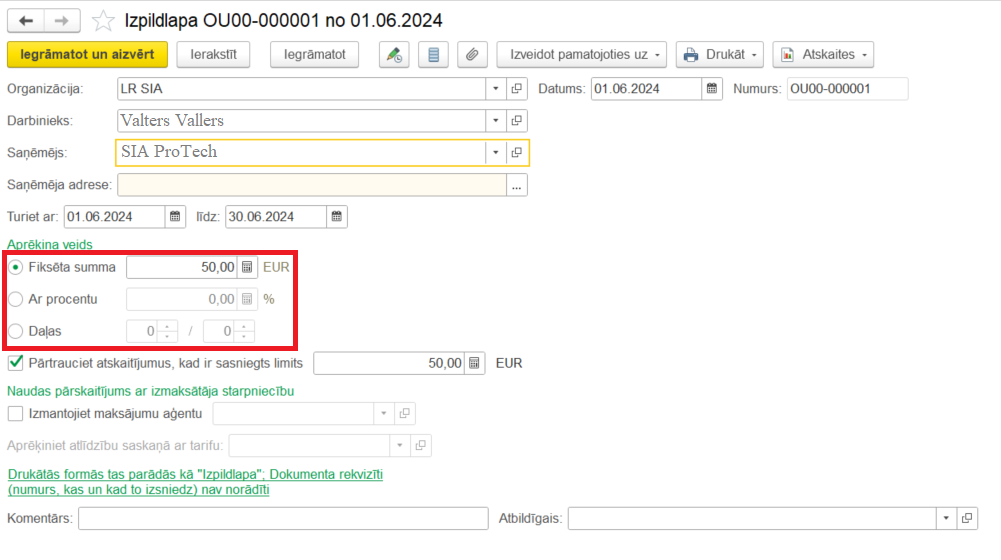Open the Izveidot pamatojoties uz menu
Screen dimensions: 1001x560
pyautogui.click(x=582, y=55)
